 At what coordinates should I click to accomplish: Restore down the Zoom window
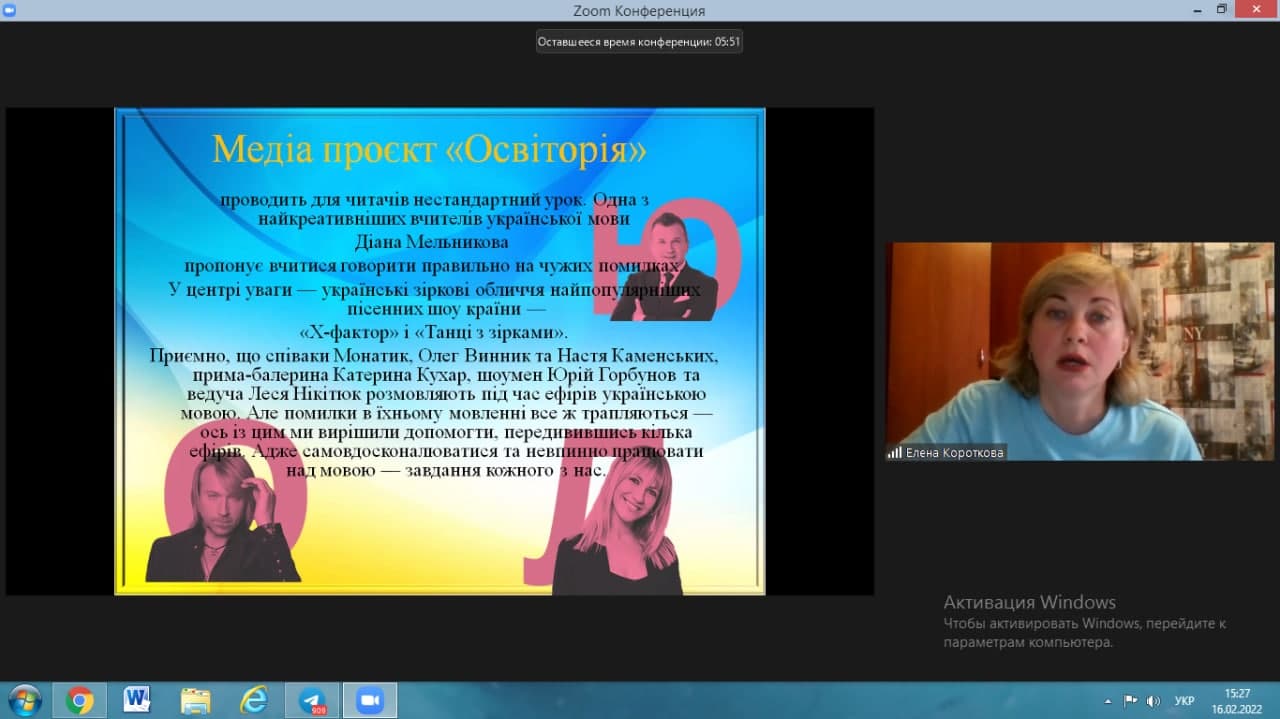1221,9
